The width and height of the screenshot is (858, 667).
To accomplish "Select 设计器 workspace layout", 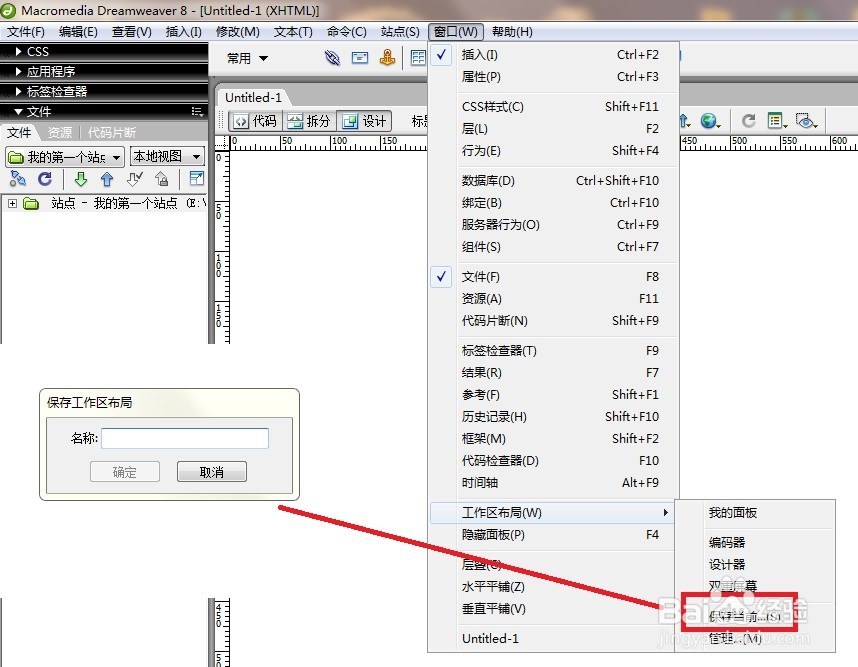I will click(x=755, y=564).
